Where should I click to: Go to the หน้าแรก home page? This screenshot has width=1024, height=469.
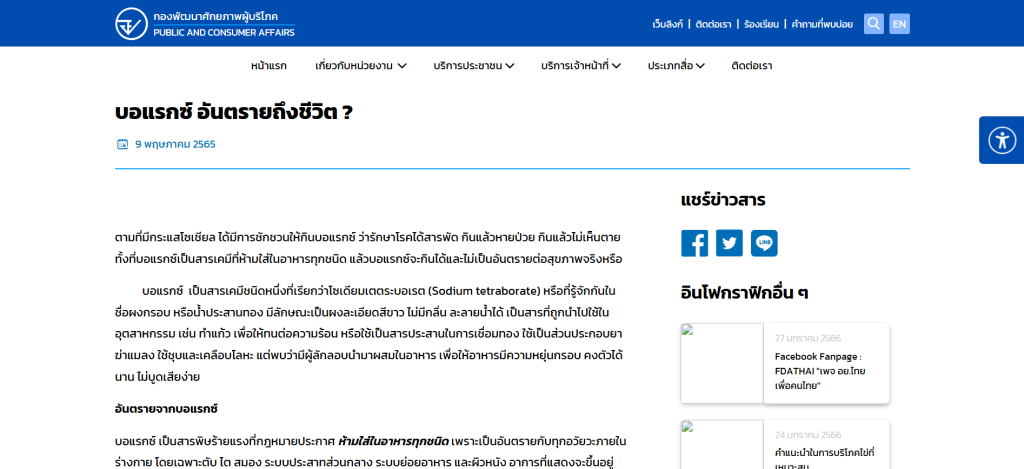[269, 66]
